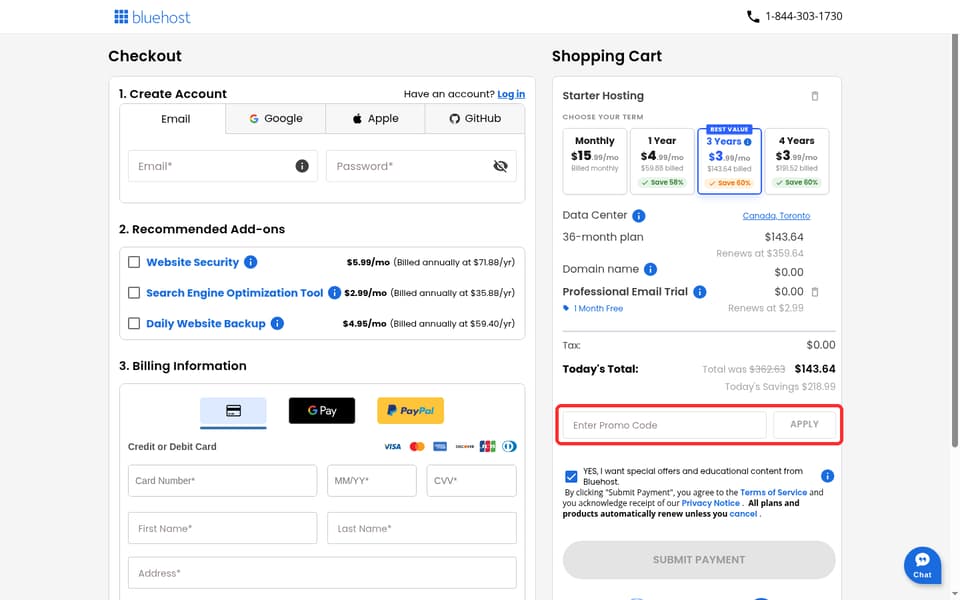Focus the Enter Promo Code field

point(664,425)
